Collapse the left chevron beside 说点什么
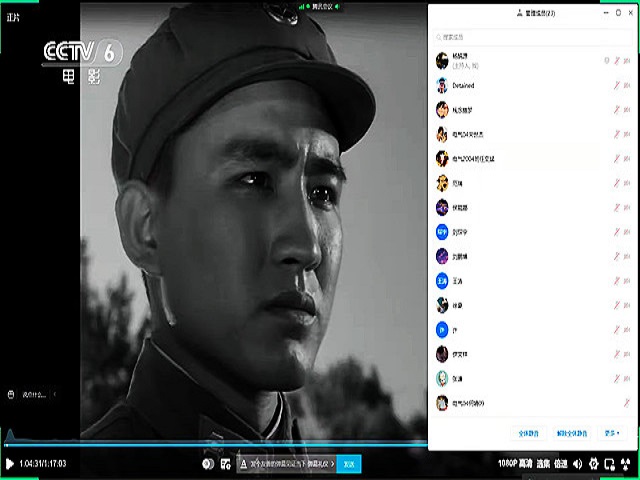This screenshot has height=480, width=640. (55, 394)
